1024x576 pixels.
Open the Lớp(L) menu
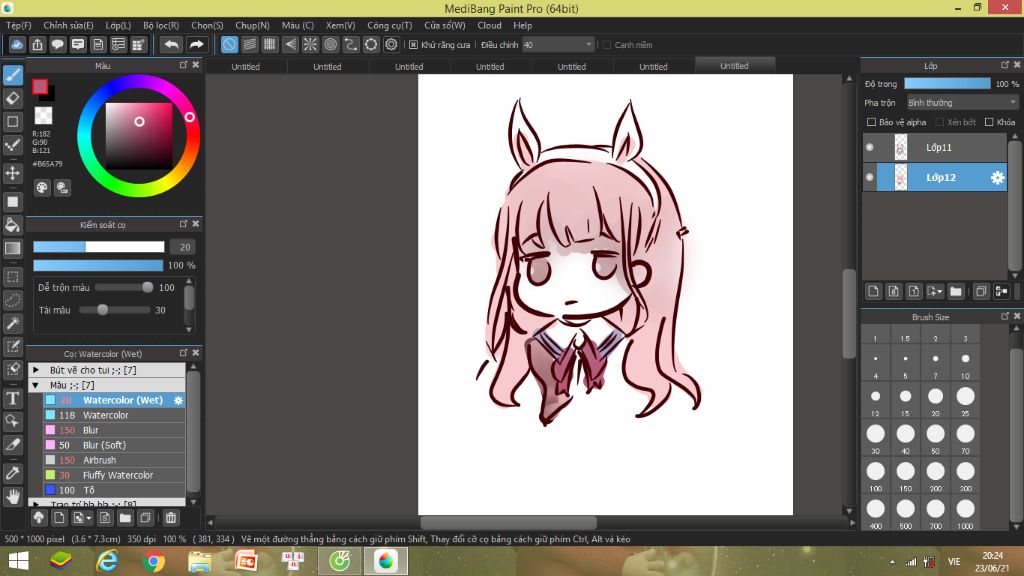[x=118, y=25]
